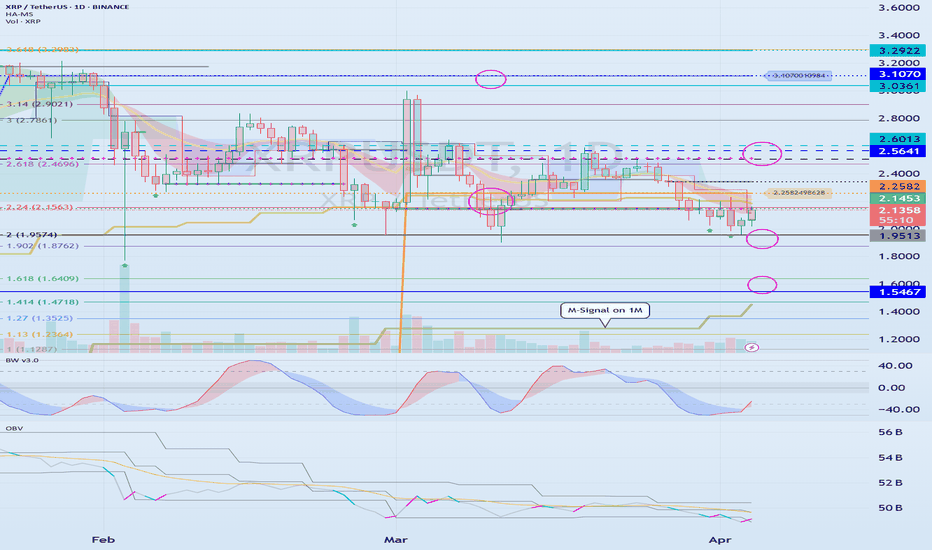Screen dimensions: 932x550
Task: Click the 55:10 candle countdown timer
Action: point(898,220)
